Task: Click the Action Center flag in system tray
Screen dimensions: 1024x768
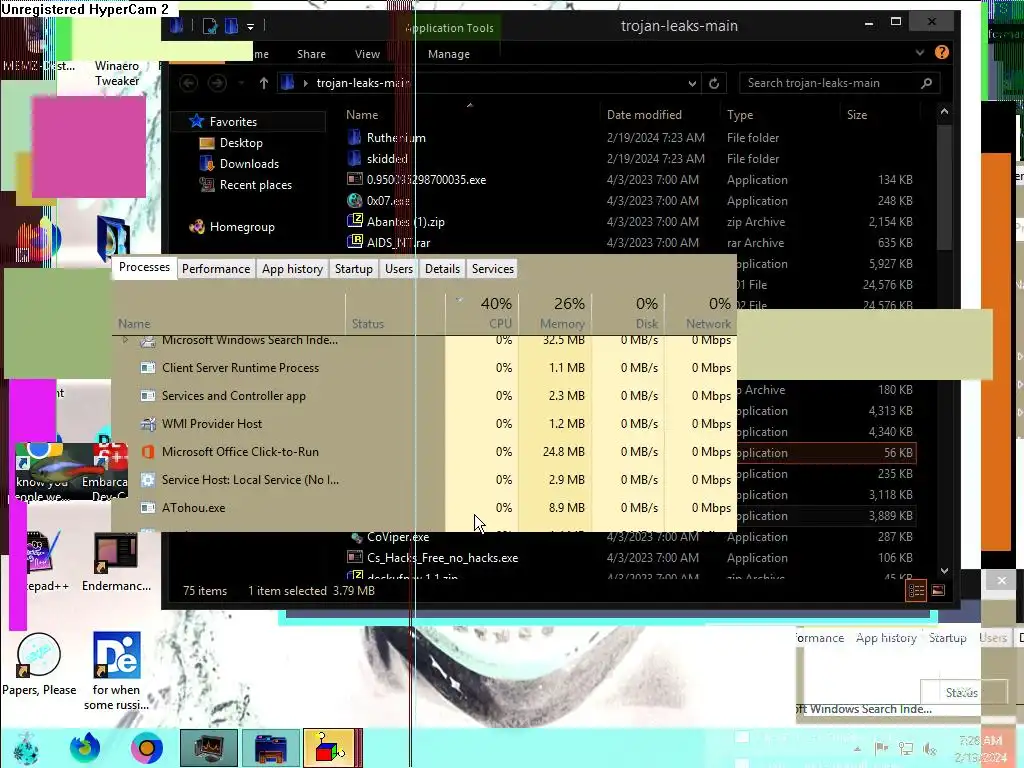Action: [882, 748]
